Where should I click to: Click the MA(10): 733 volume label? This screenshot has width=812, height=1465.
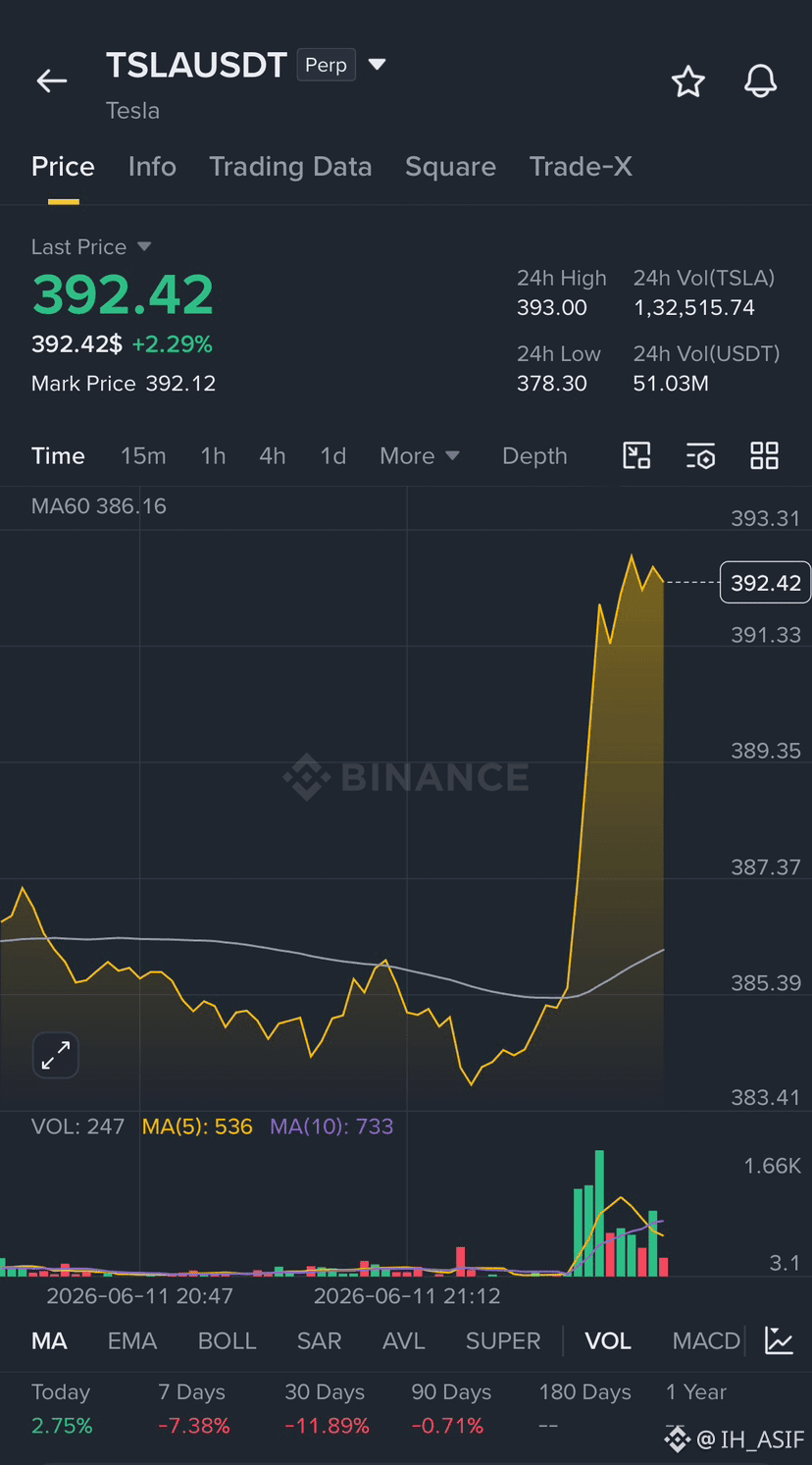coord(331,1126)
